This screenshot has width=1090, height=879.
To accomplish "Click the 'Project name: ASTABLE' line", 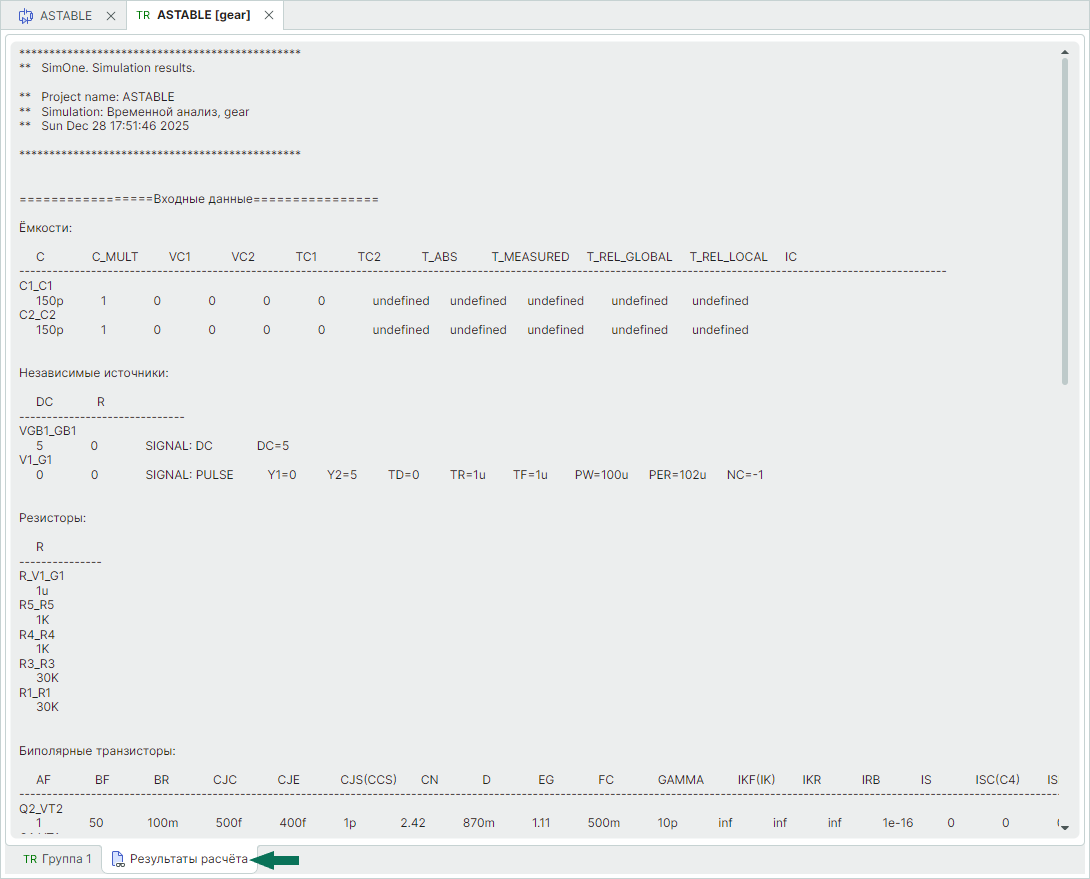I will [x=108, y=97].
